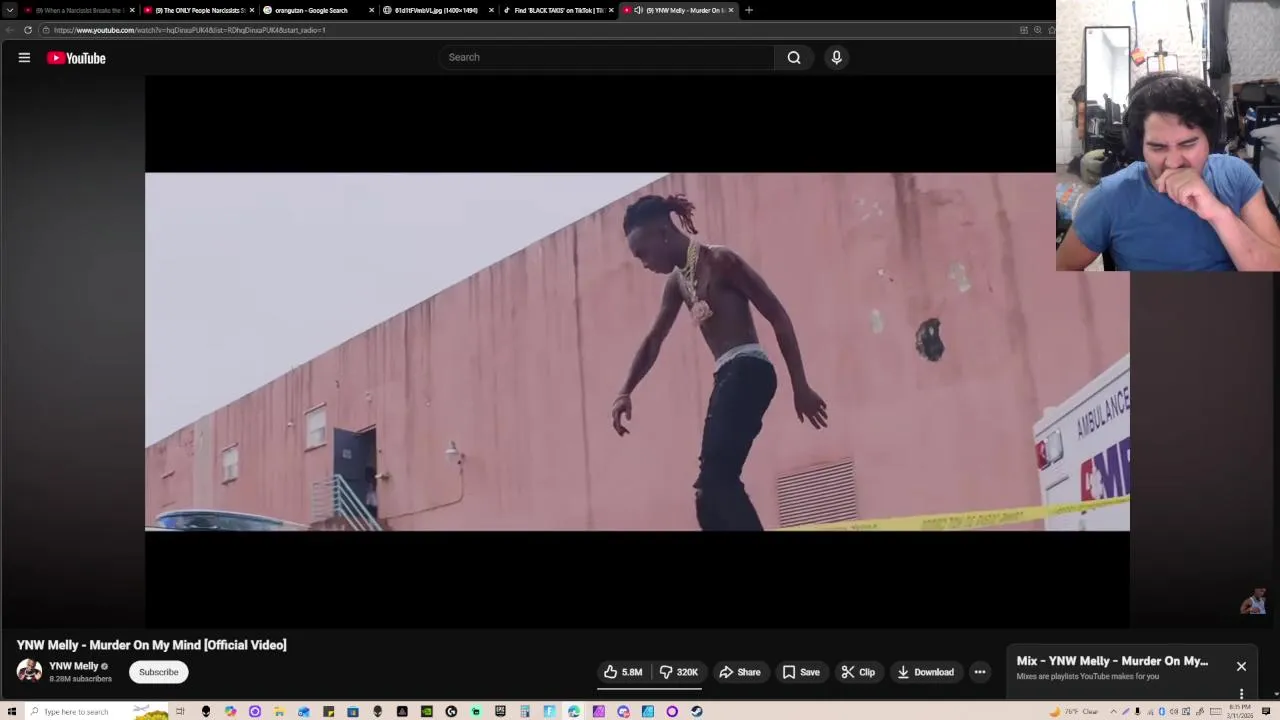Open volume control in system tray
Image resolution: width=1280 pixels, height=720 pixels.
pos(1174,712)
